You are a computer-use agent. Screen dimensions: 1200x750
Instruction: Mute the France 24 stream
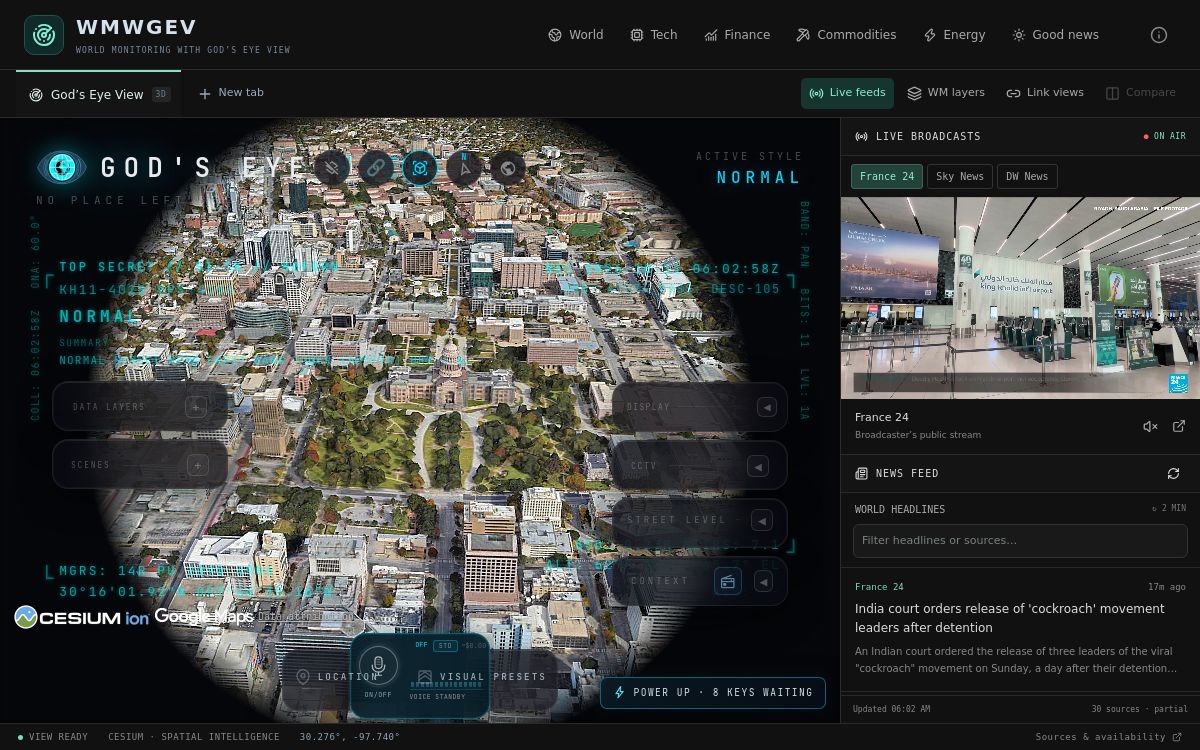pos(1150,426)
